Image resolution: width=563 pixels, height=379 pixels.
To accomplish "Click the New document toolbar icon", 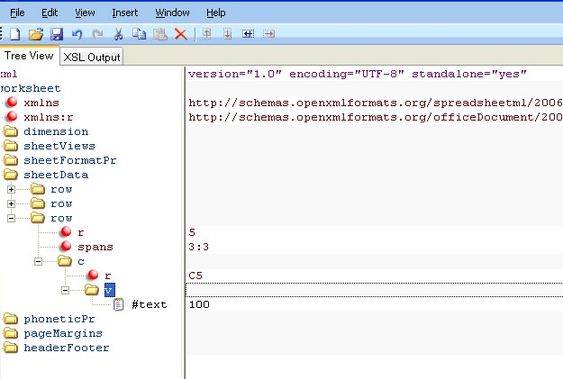I will coord(15,34).
